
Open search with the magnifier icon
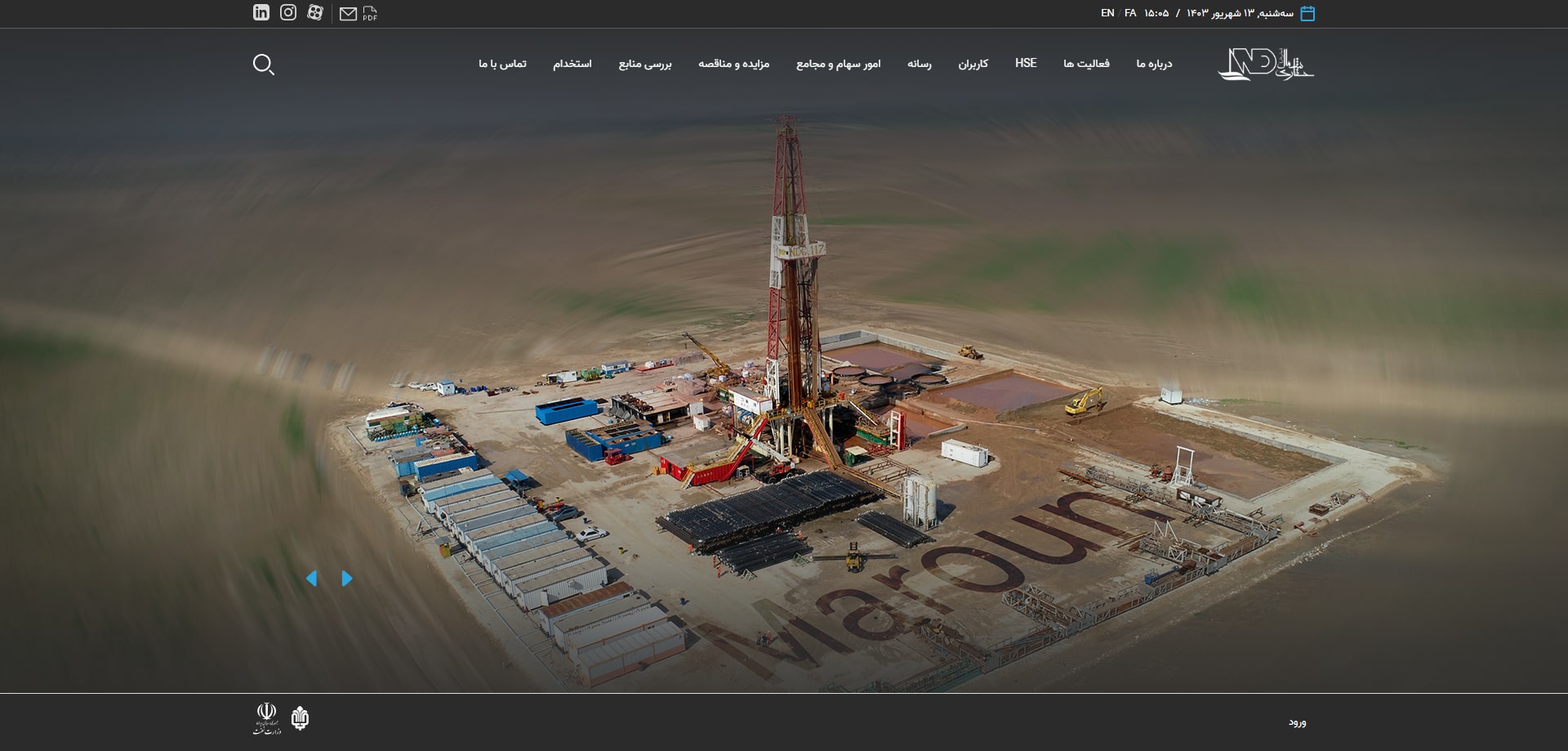coord(263,65)
